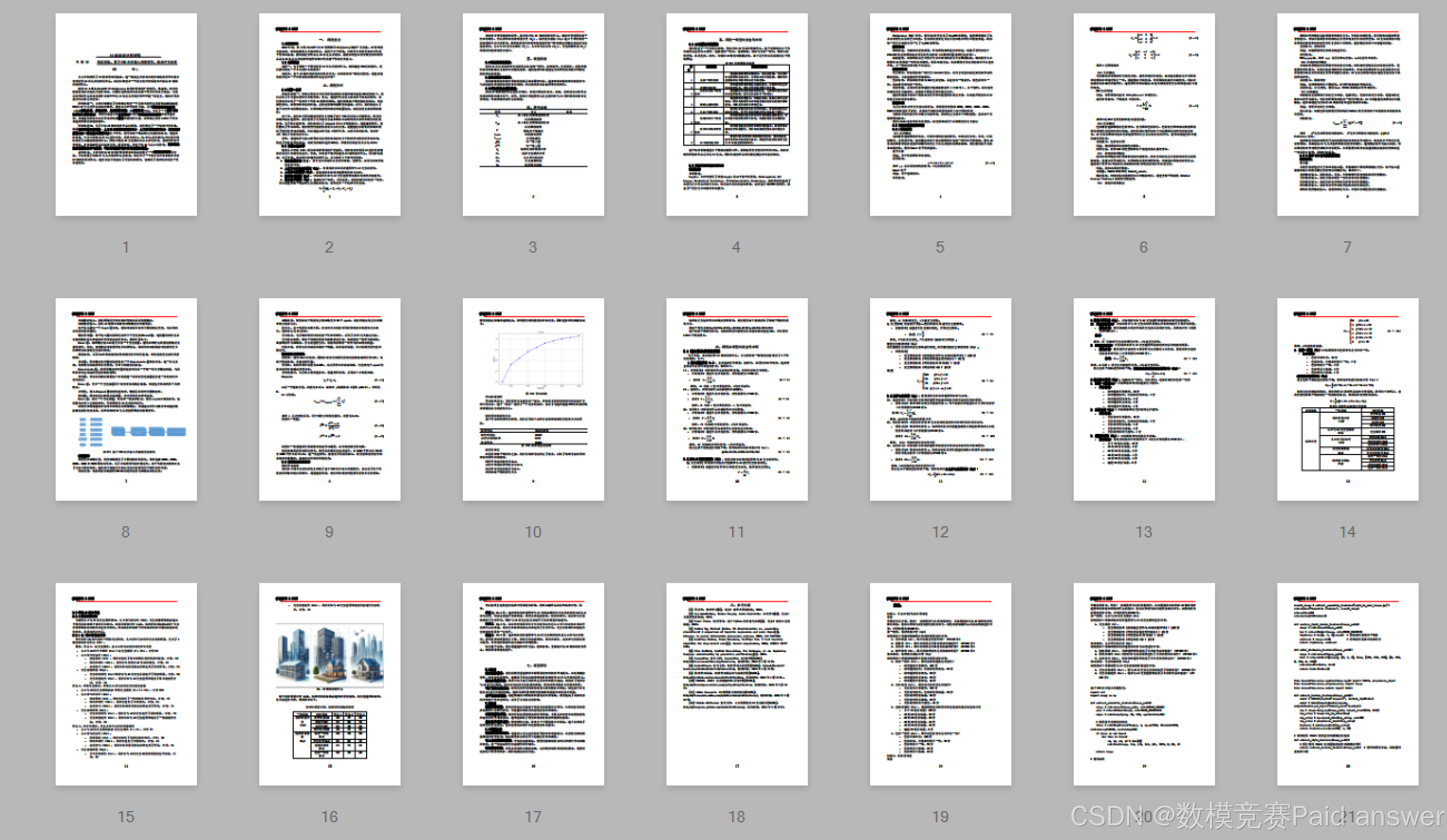Open page 4 thumbnail with bordered table
Viewport: 1447px width, 840px height.
[x=737, y=114]
